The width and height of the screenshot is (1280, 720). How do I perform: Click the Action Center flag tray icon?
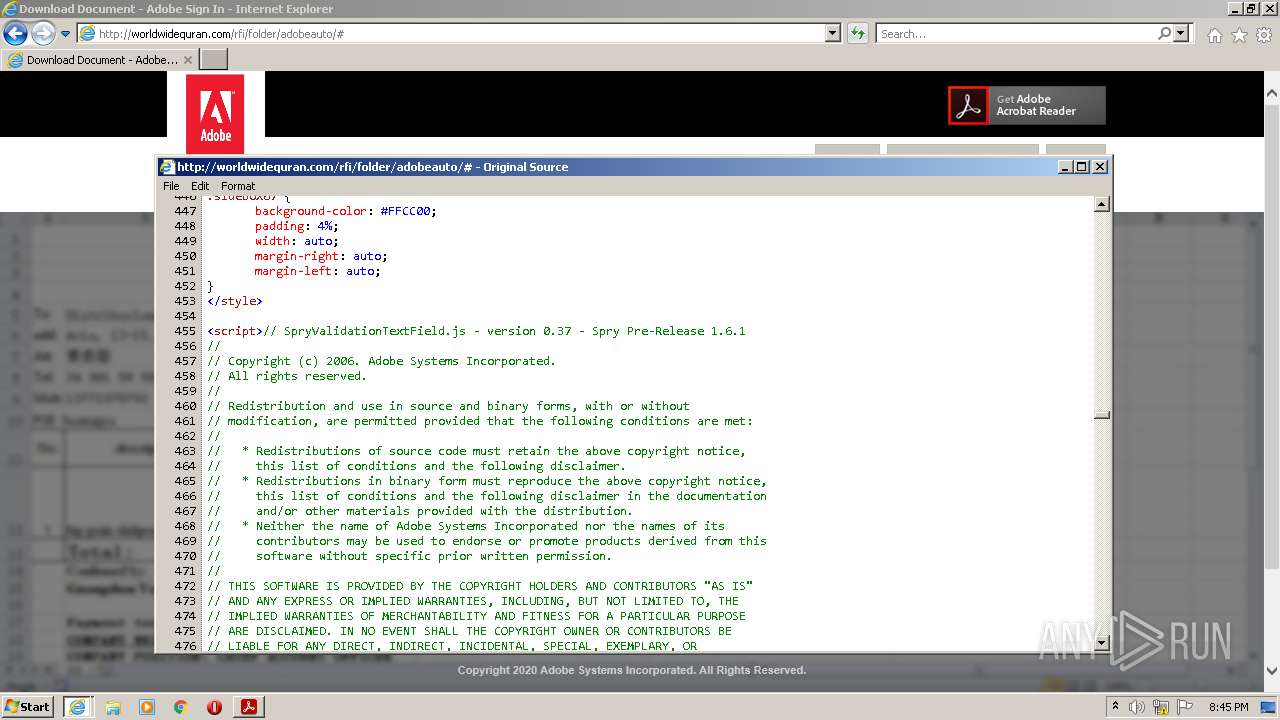coord(1185,707)
